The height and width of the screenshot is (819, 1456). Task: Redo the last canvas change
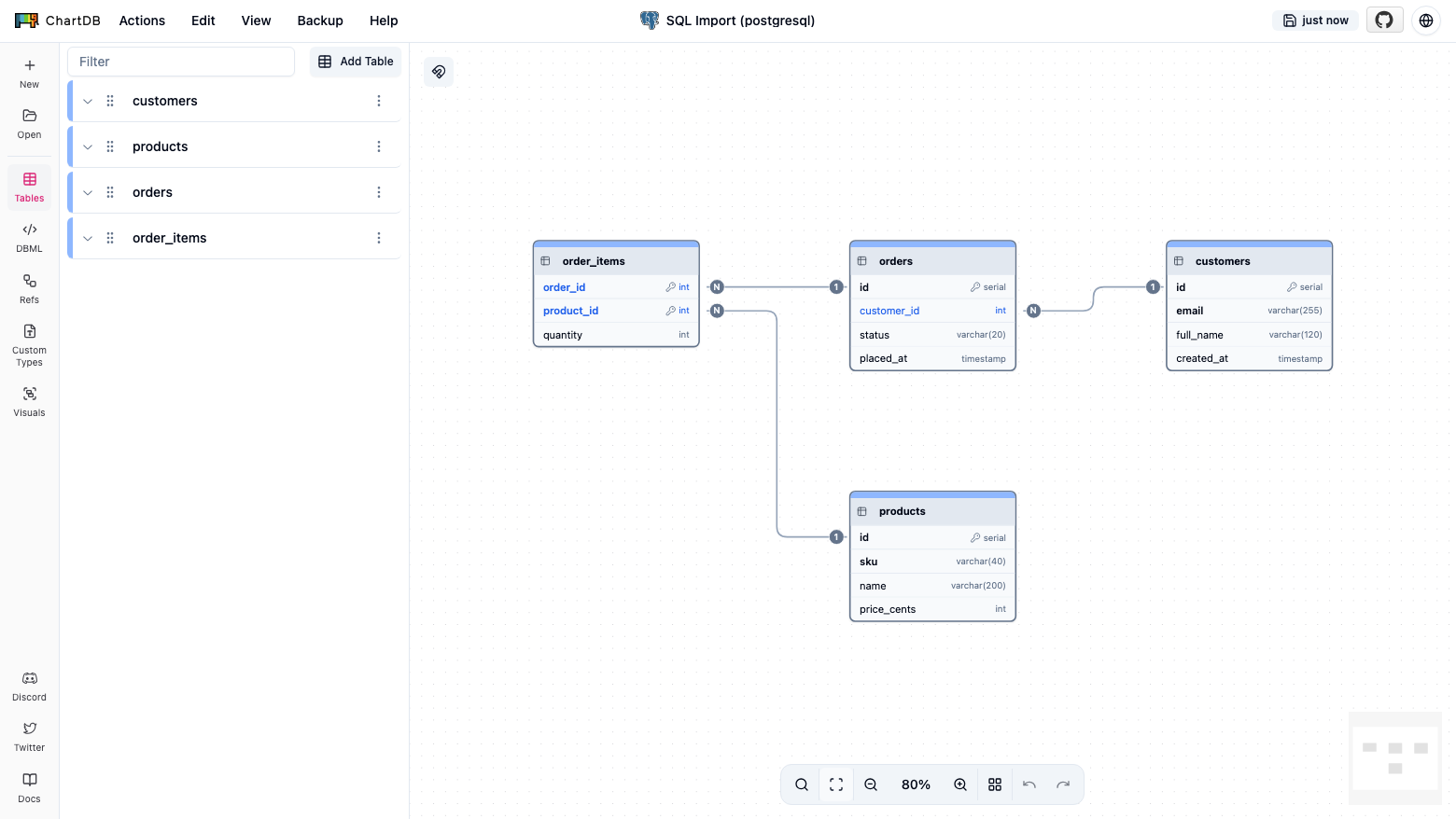click(1063, 784)
